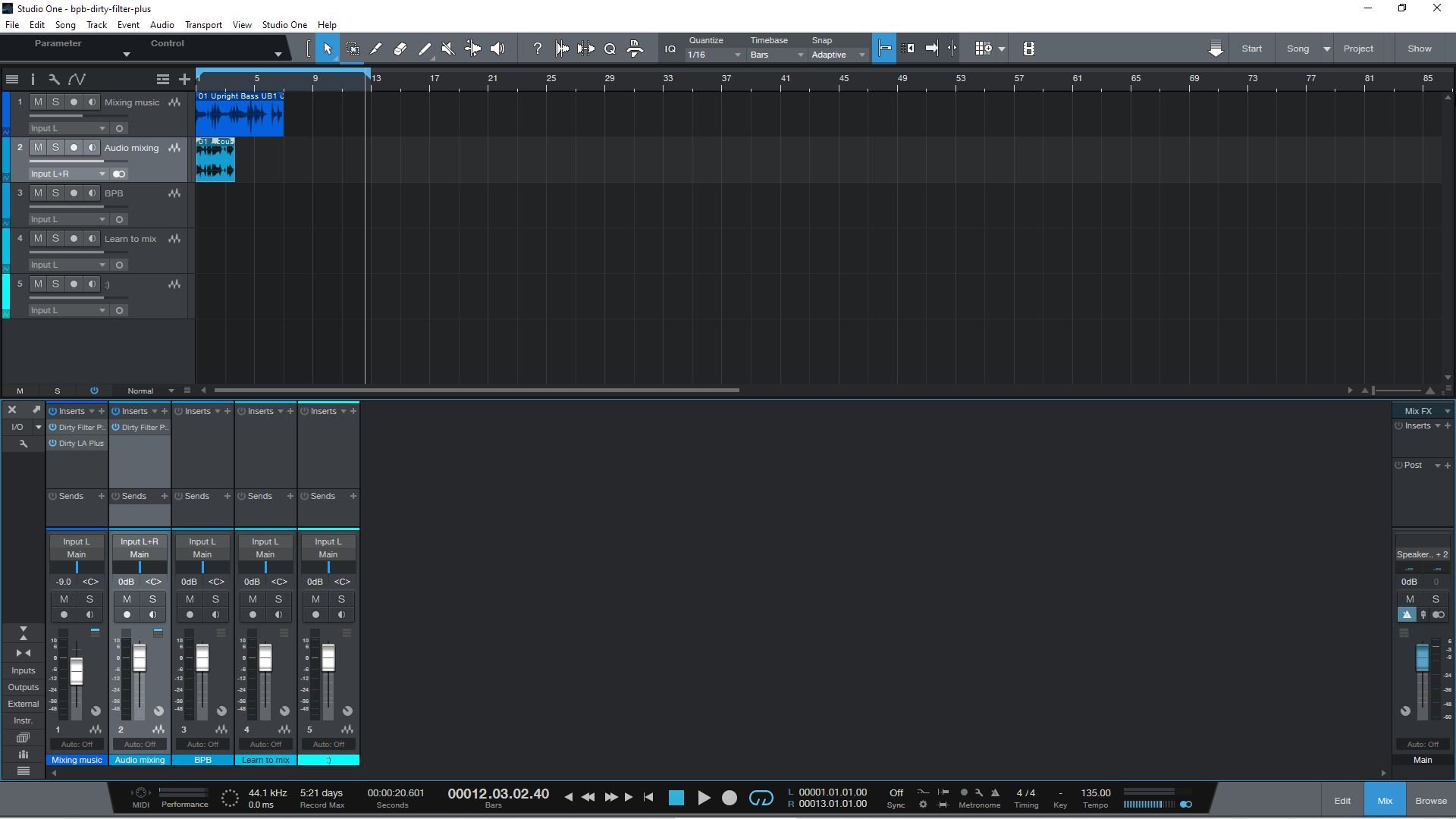Select the Arrow tool in toolbar
1456x819 pixels.
tap(328, 49)
